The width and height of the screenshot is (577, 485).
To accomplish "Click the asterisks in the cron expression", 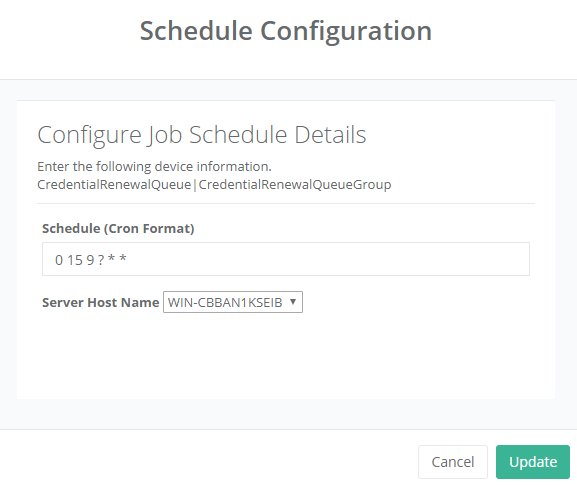I will (117, 259).
